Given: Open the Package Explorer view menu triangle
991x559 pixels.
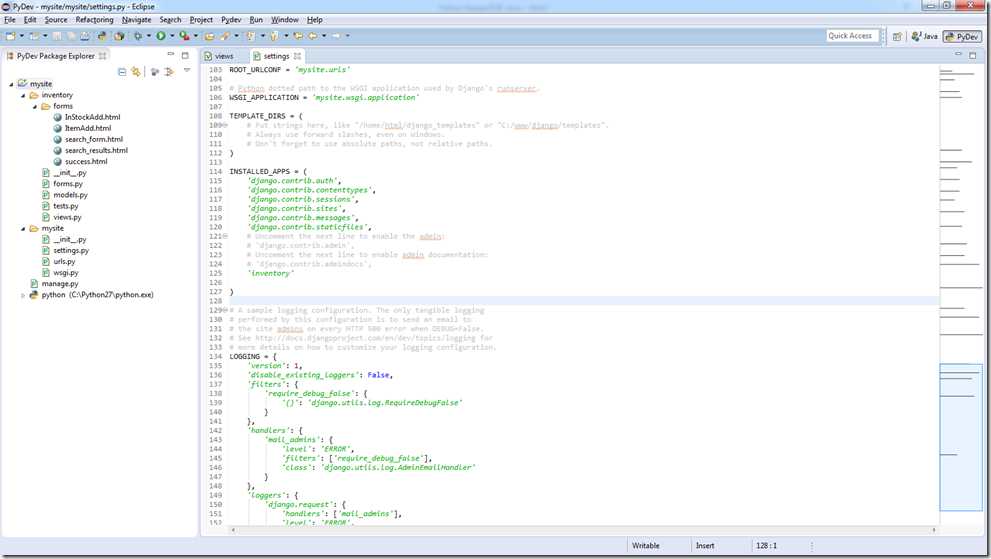Looking at the screenshot, I should tap(187, 71).
